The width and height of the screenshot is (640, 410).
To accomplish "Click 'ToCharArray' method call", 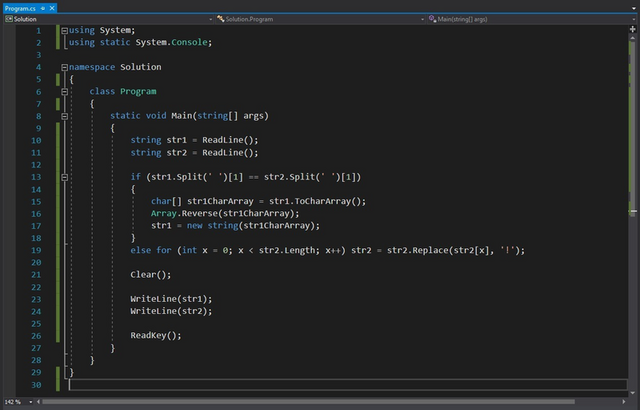I will (322, 202).
